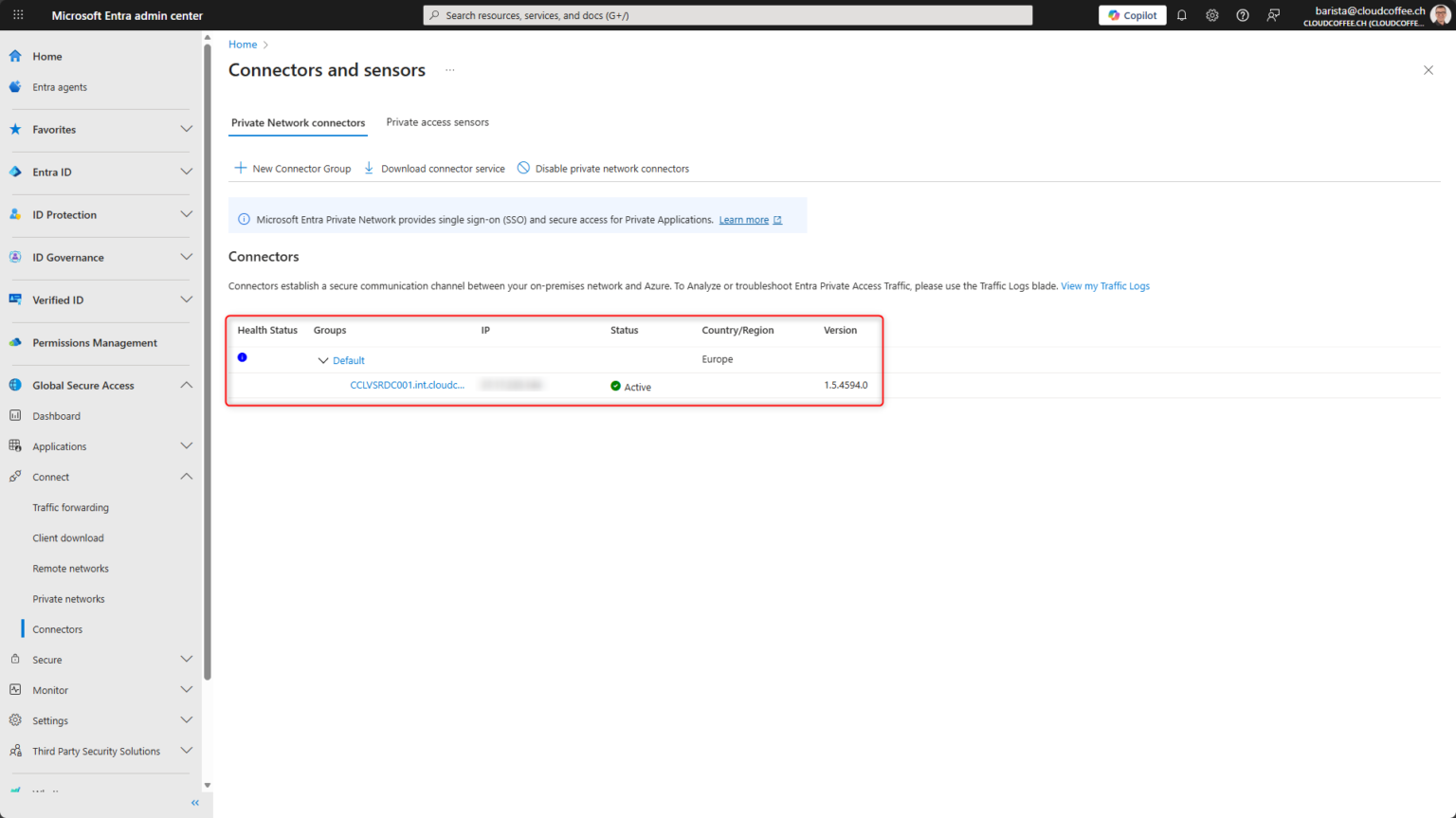Click the Home breadcrumb link

click(x=243, y=45)
